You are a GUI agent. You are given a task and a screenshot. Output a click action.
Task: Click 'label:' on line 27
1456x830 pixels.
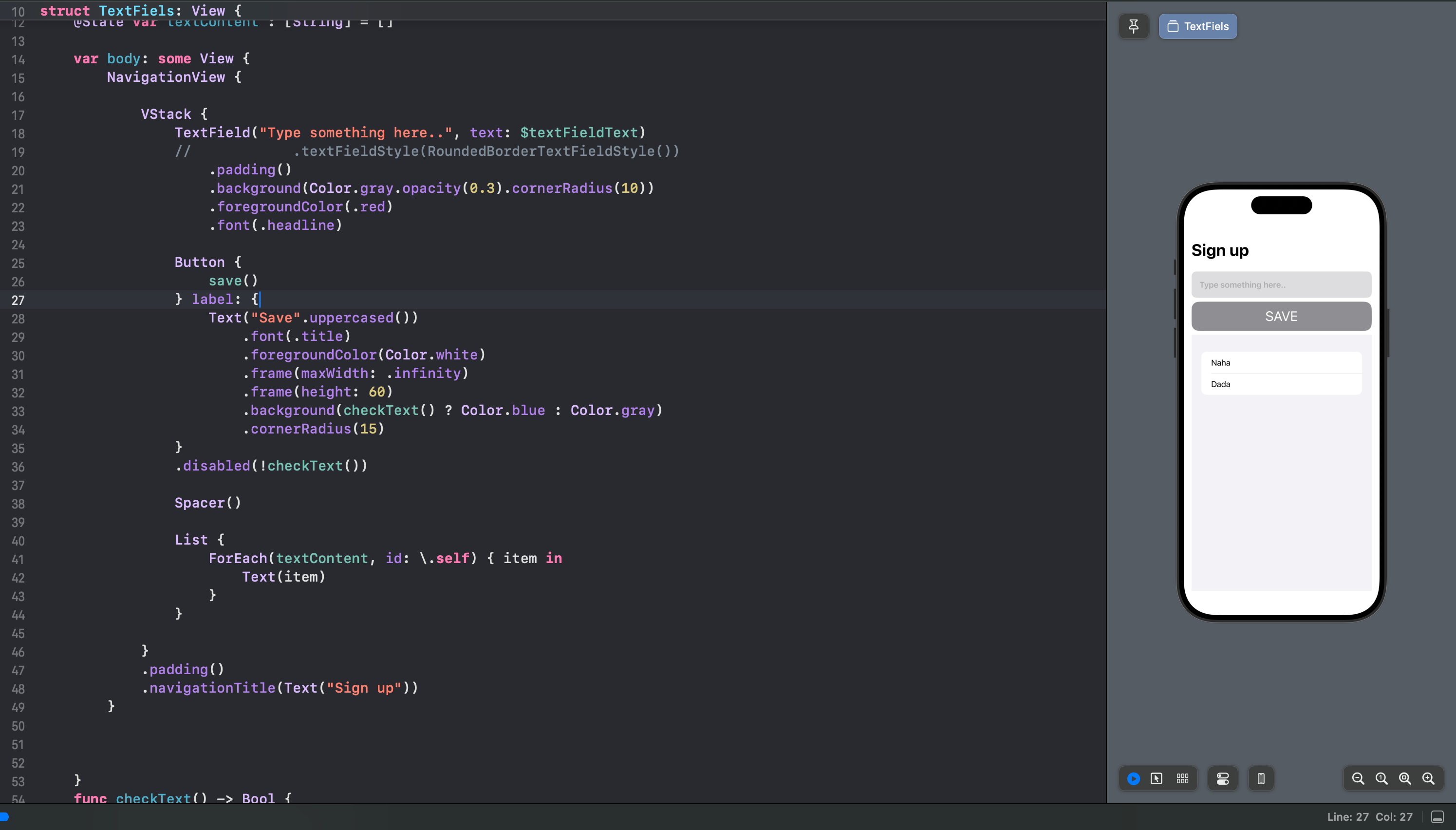[216, 299]
